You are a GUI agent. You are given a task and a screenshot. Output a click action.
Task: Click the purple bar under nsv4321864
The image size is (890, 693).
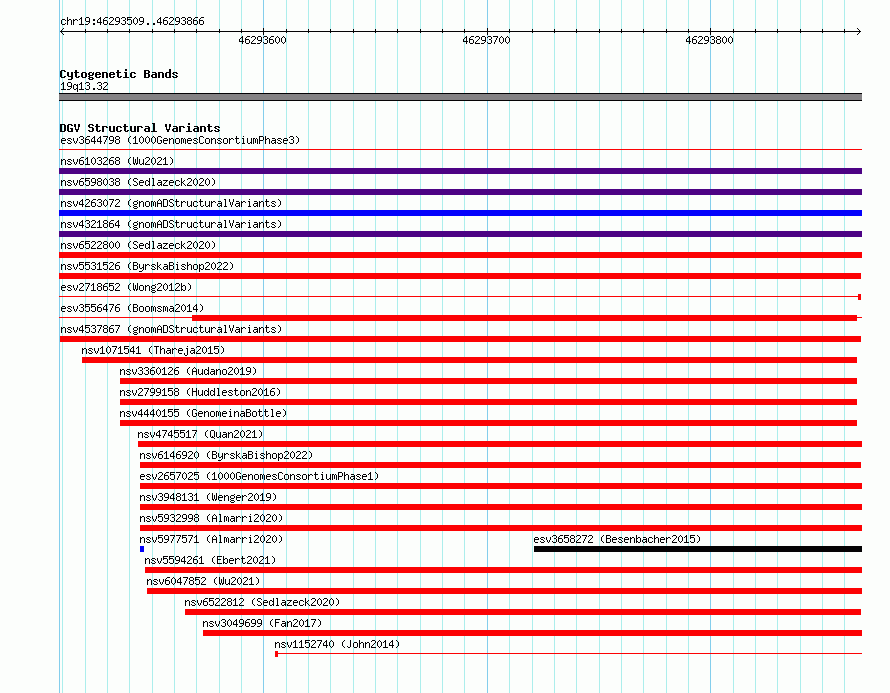[x=460, y=234]
